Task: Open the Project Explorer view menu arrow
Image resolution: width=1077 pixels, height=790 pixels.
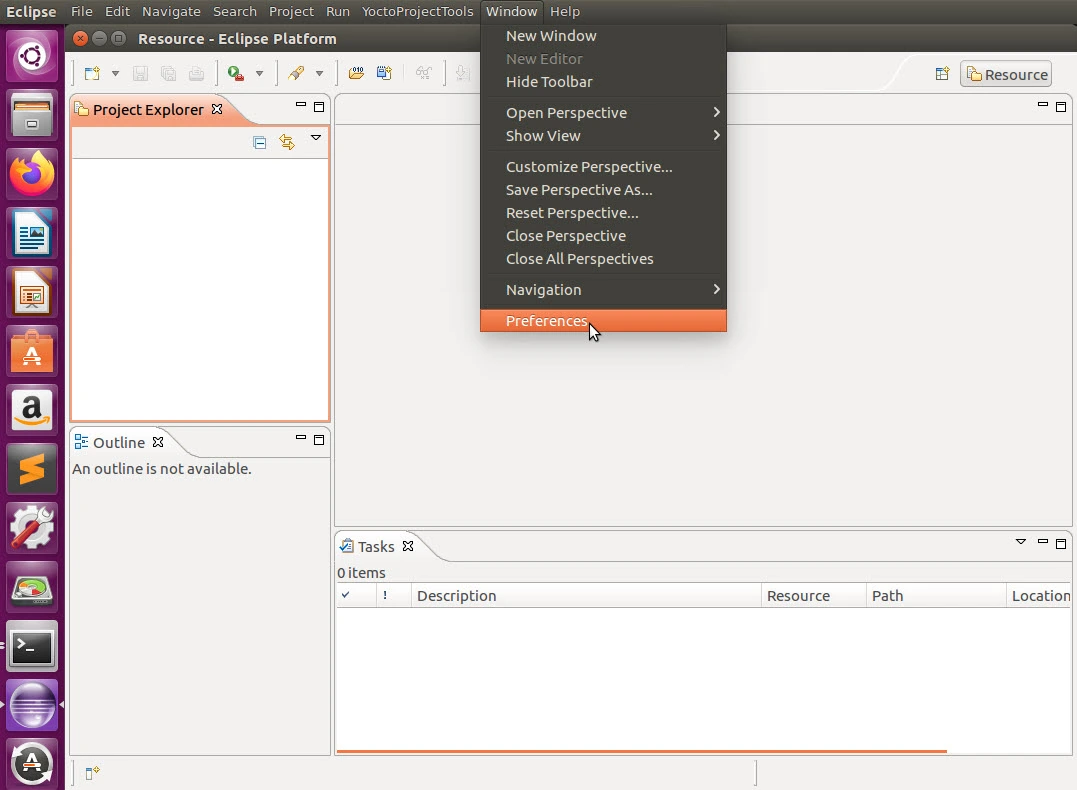Action: point(316,139)
